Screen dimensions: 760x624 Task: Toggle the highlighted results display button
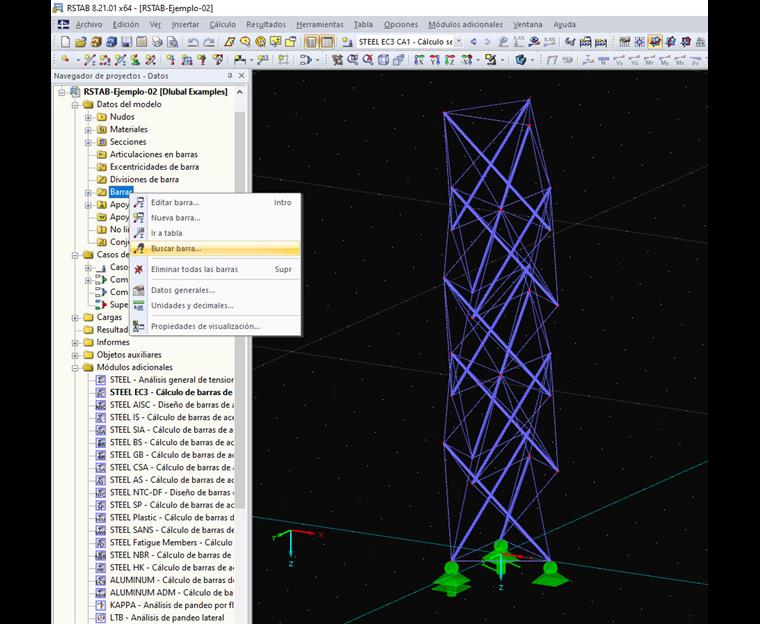click(x=655, y=42)
